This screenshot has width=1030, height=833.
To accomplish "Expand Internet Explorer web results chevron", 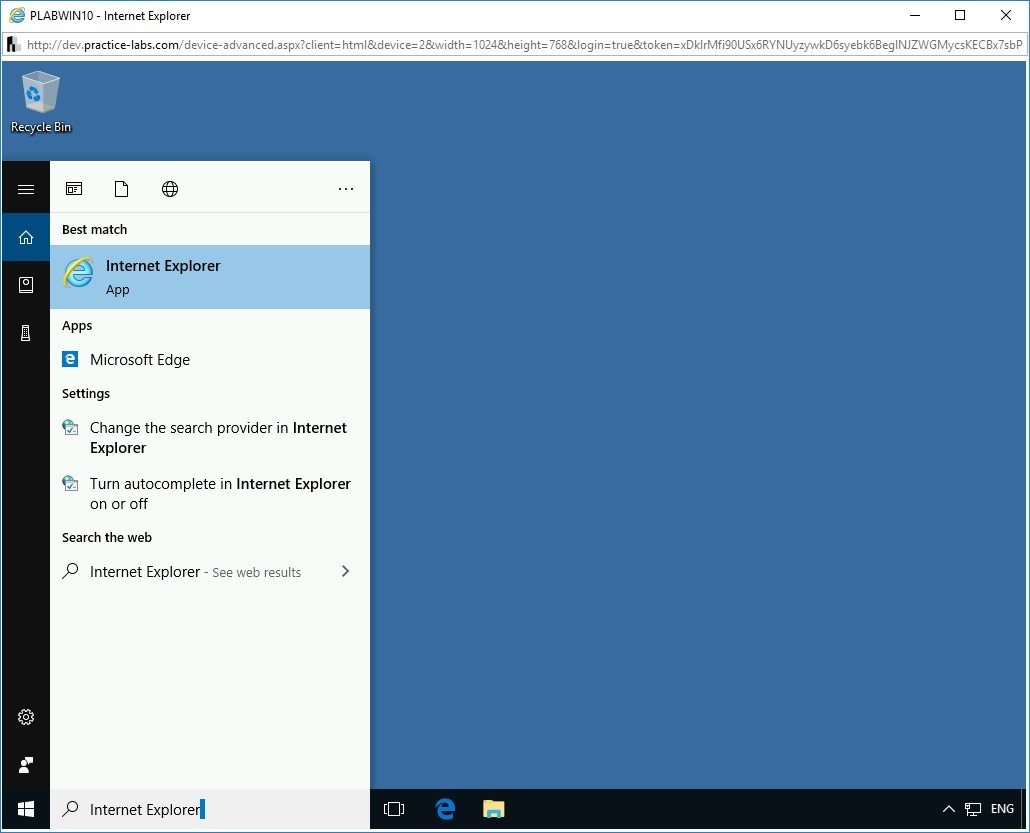I will 345,571.
